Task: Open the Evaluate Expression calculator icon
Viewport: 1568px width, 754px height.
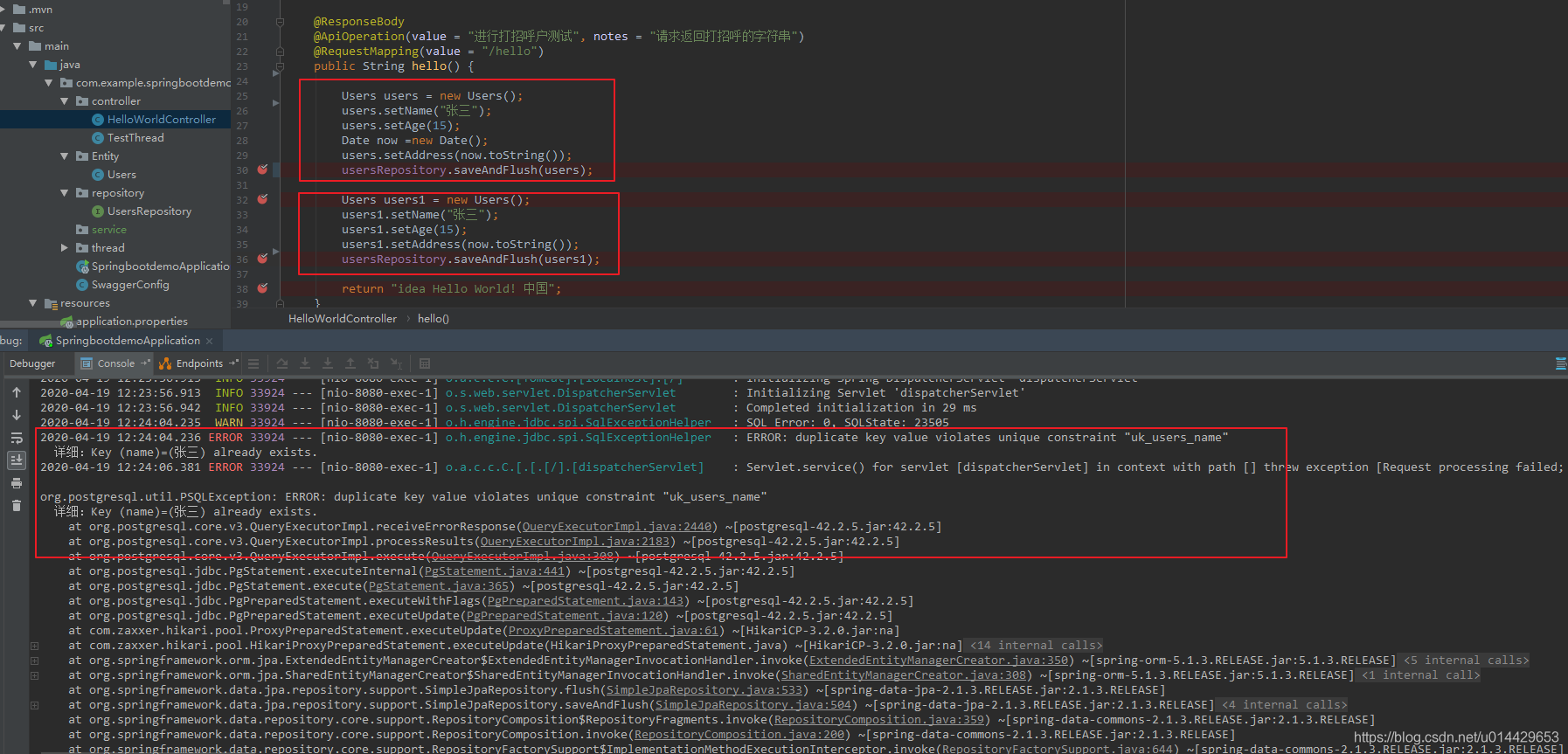Action: (425, 363)
